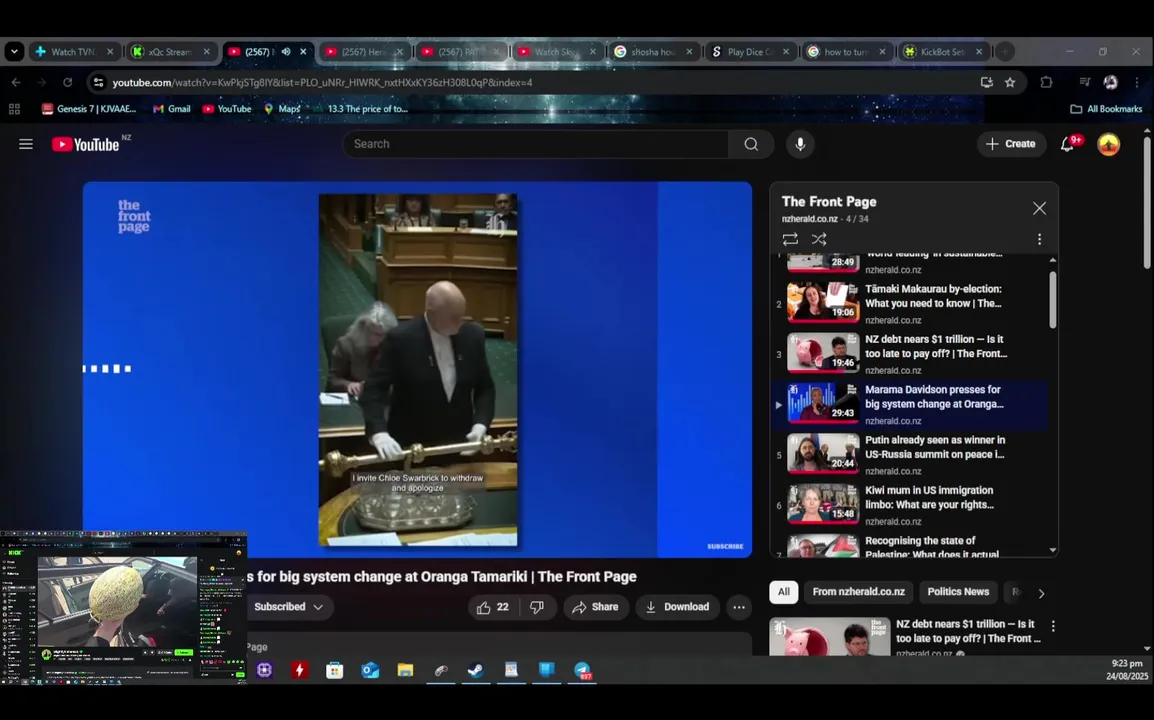Open Chrome profile avatar
The height and width of the screenshot is (720, 1154).
pyautogui.click(x=1111, y=82)
